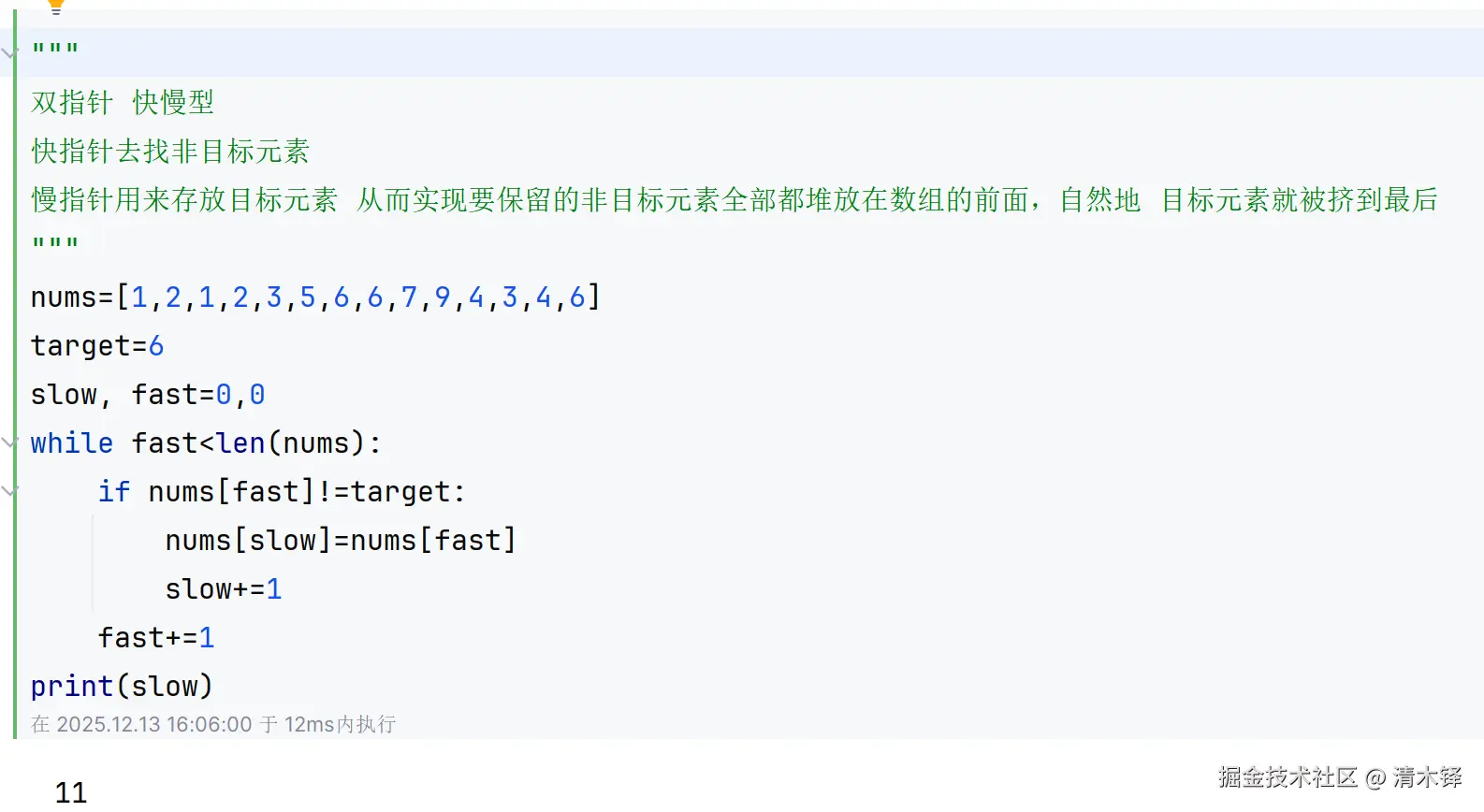Click the while keyword in the loop
The image size is (1484, 812).
click(72, 442)
